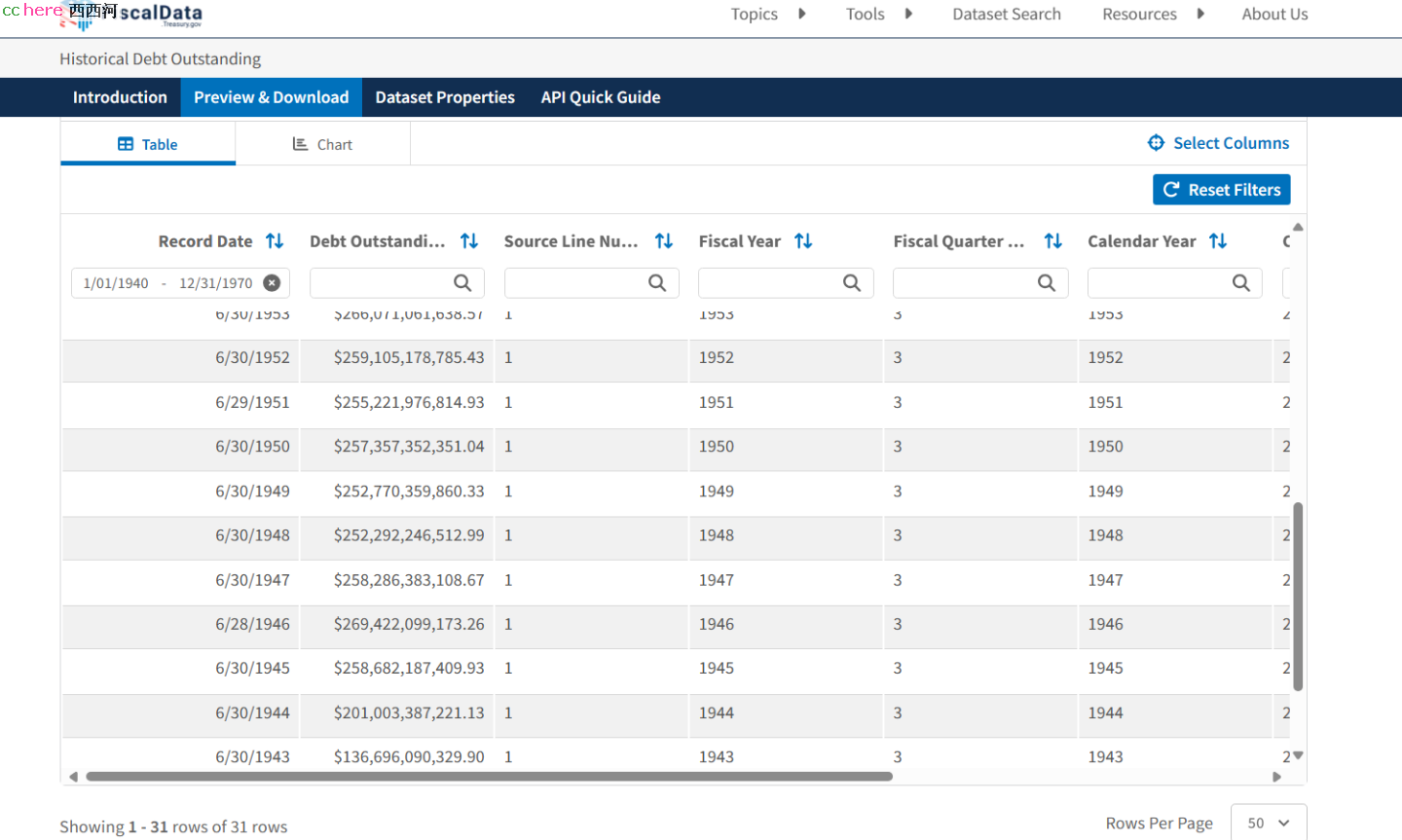
Task: Sort by Record Date column
Action: [275, 240]
